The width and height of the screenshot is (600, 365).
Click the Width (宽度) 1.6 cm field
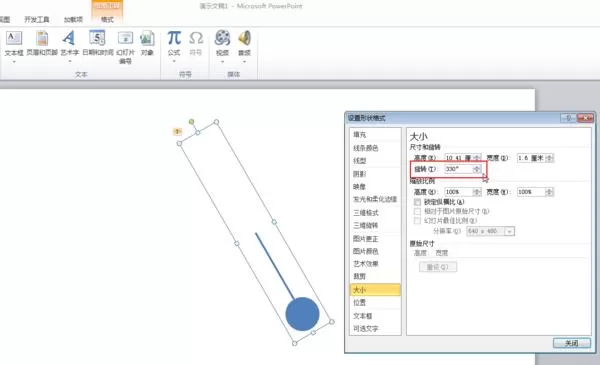531,158
